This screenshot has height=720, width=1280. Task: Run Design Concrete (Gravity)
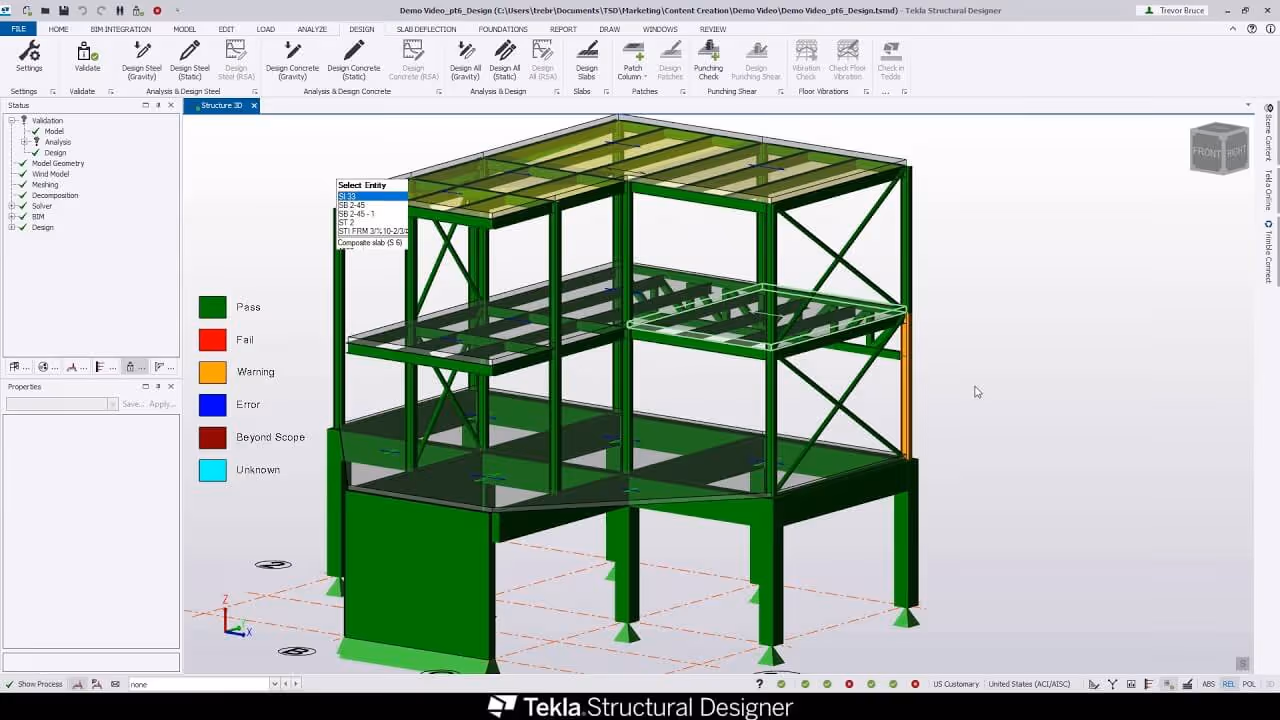(x=292, y=60)
